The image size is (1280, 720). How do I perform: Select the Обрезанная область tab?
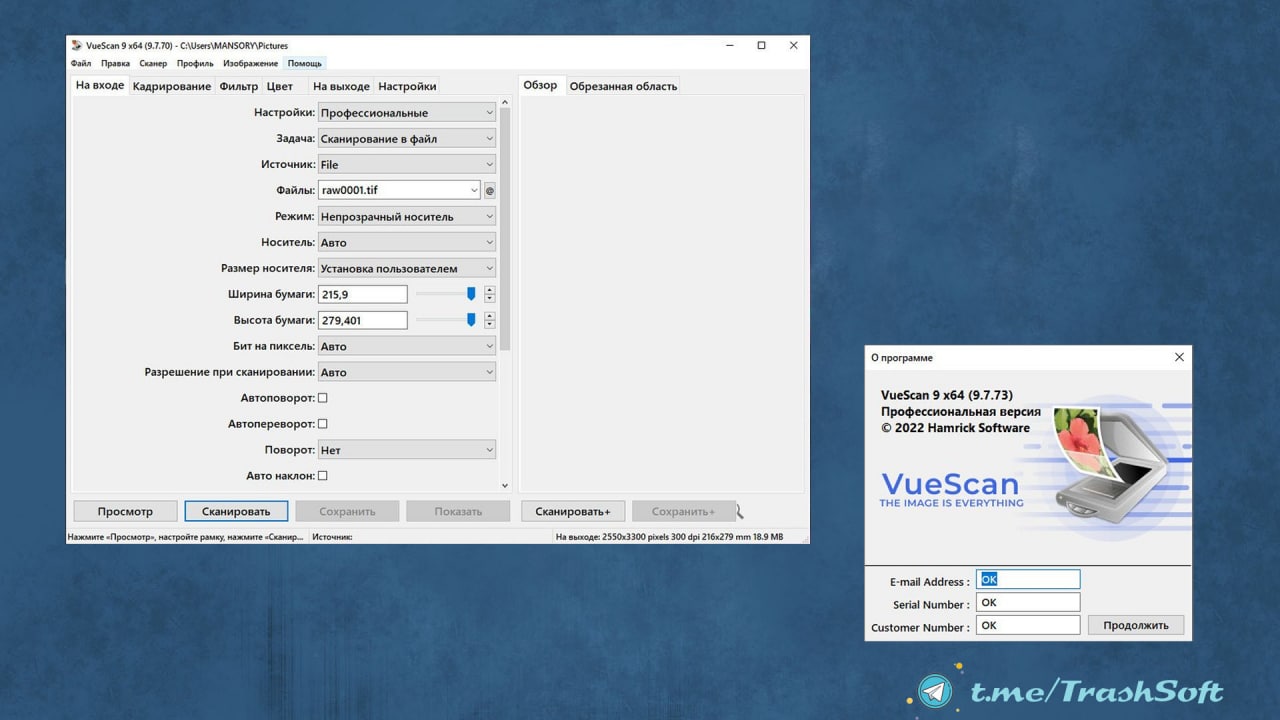tap(623, 86)
